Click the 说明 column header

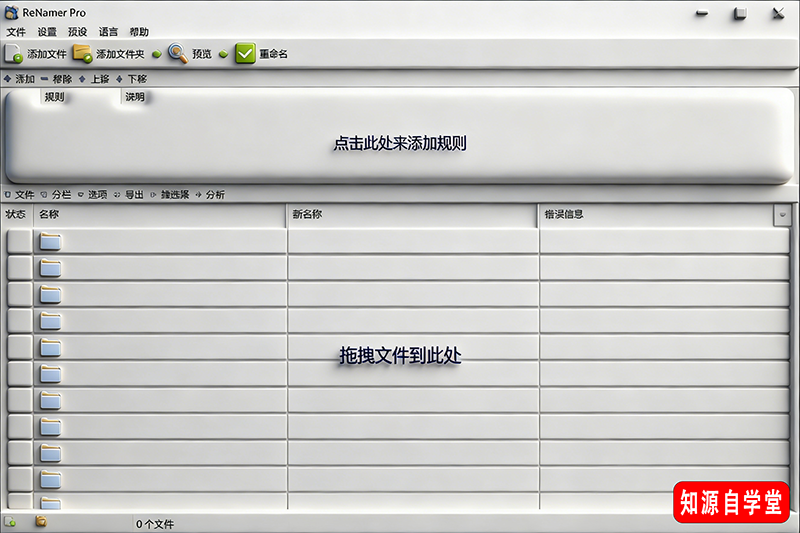tap(135, 96)
